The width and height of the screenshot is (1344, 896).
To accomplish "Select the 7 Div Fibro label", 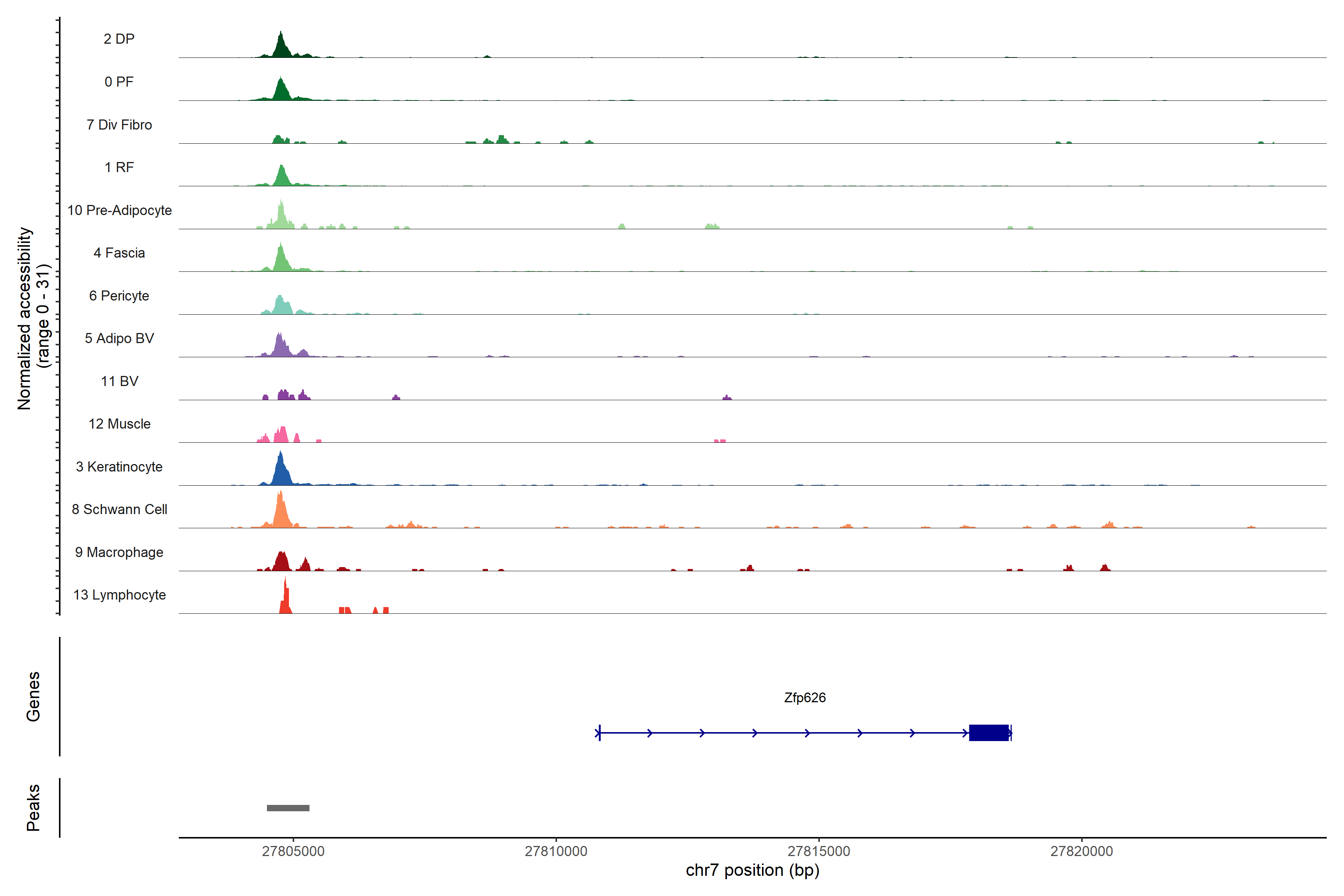I will pos(119,125).
